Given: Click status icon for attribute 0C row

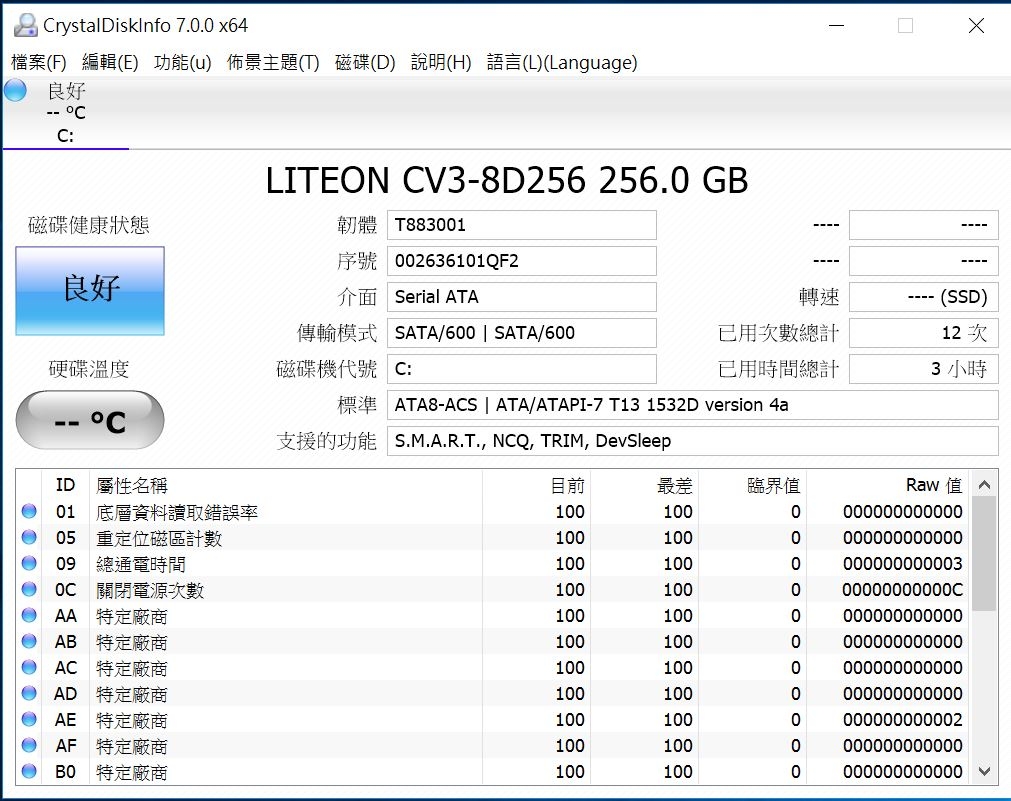Looking at the screenshot, I should pyautogui.click(x=29, y=590).
